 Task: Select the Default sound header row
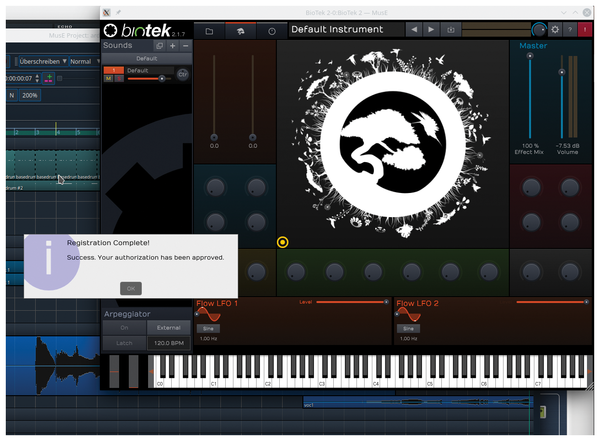pyautogui.click(x=147, y=59)
